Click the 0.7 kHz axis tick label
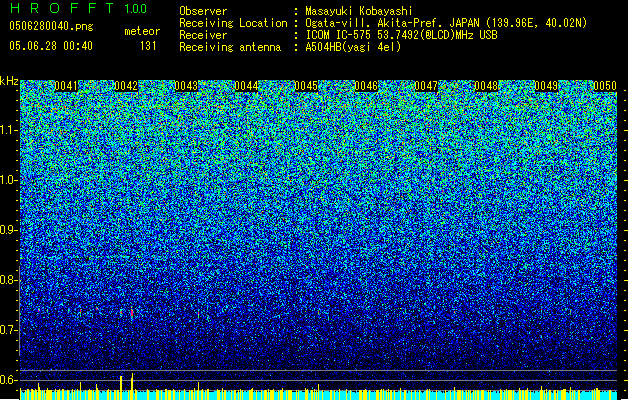 8,330
